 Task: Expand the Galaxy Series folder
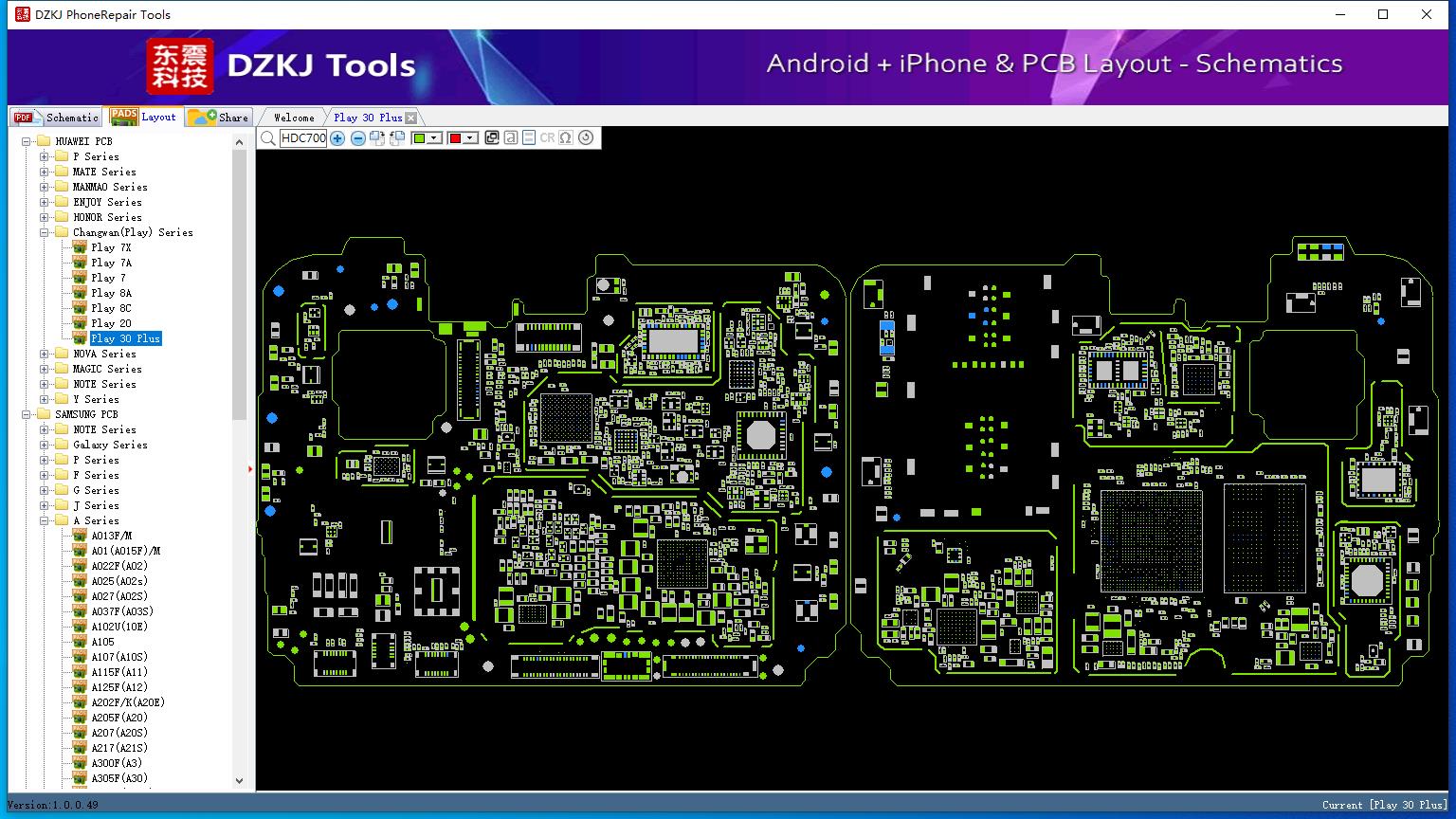tap(45, 445)
